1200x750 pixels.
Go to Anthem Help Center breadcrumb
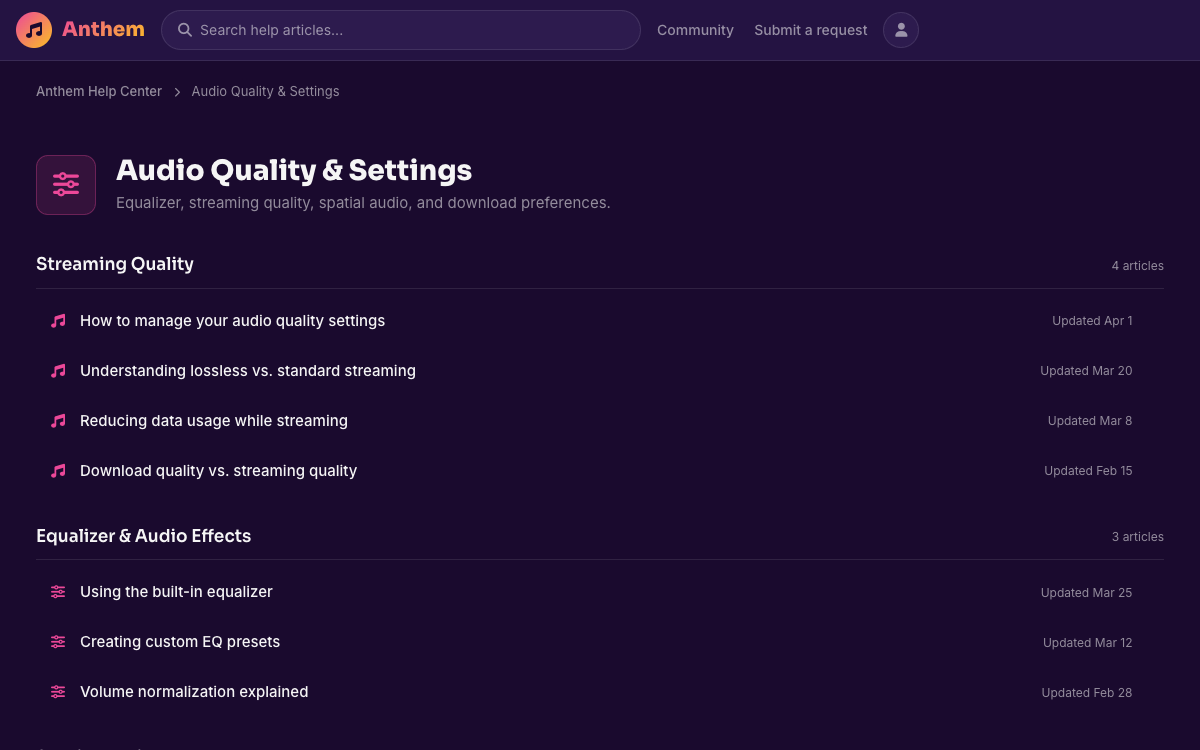click(x=99, y=91)
